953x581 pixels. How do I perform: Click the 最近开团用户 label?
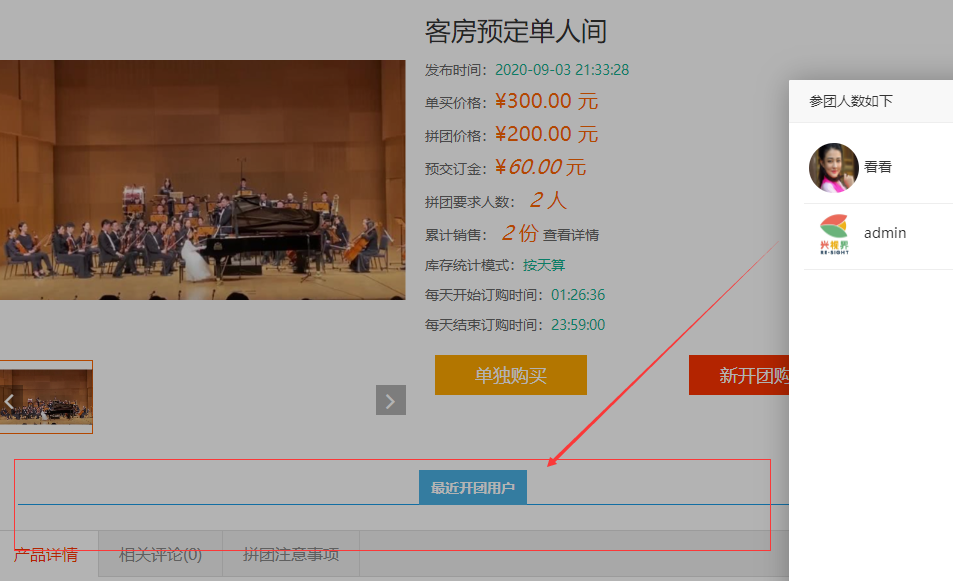pos(472,488)
